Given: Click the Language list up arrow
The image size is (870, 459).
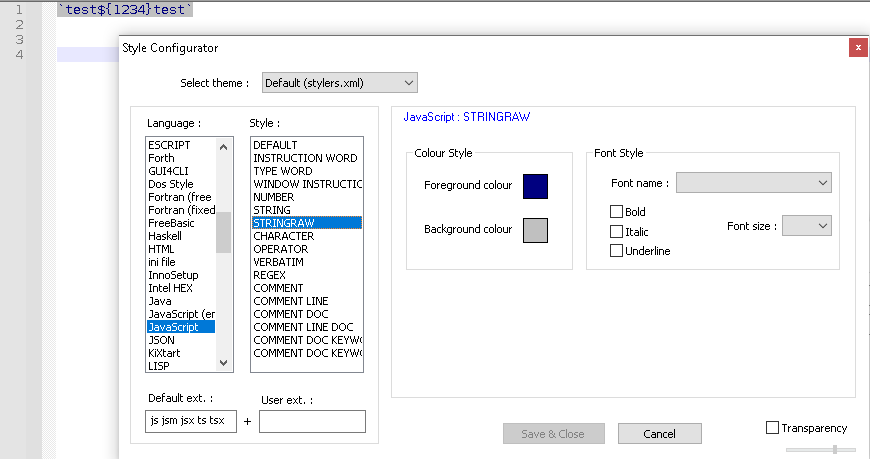Looking at the screenshot, I should [224, 147].
